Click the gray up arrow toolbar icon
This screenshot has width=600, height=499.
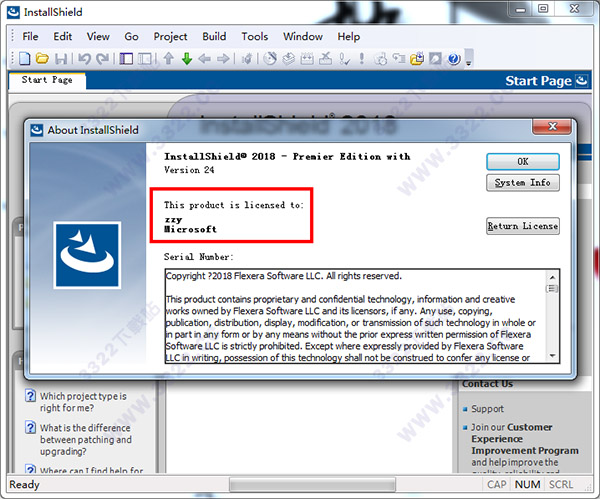click(x=168, y=59)
